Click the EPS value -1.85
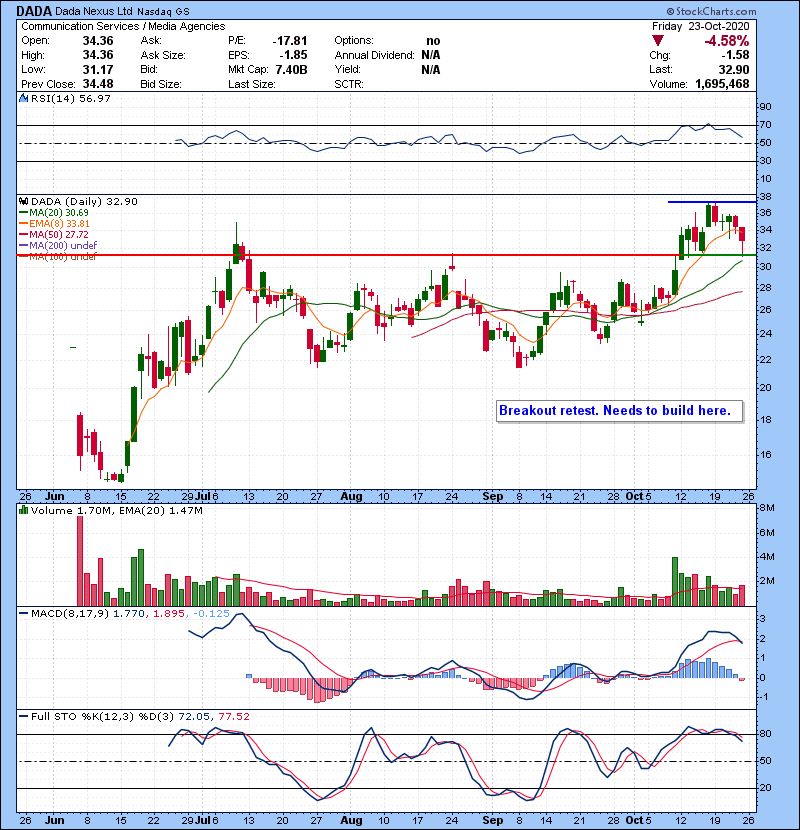800x830 pixels. click(293, 55)
